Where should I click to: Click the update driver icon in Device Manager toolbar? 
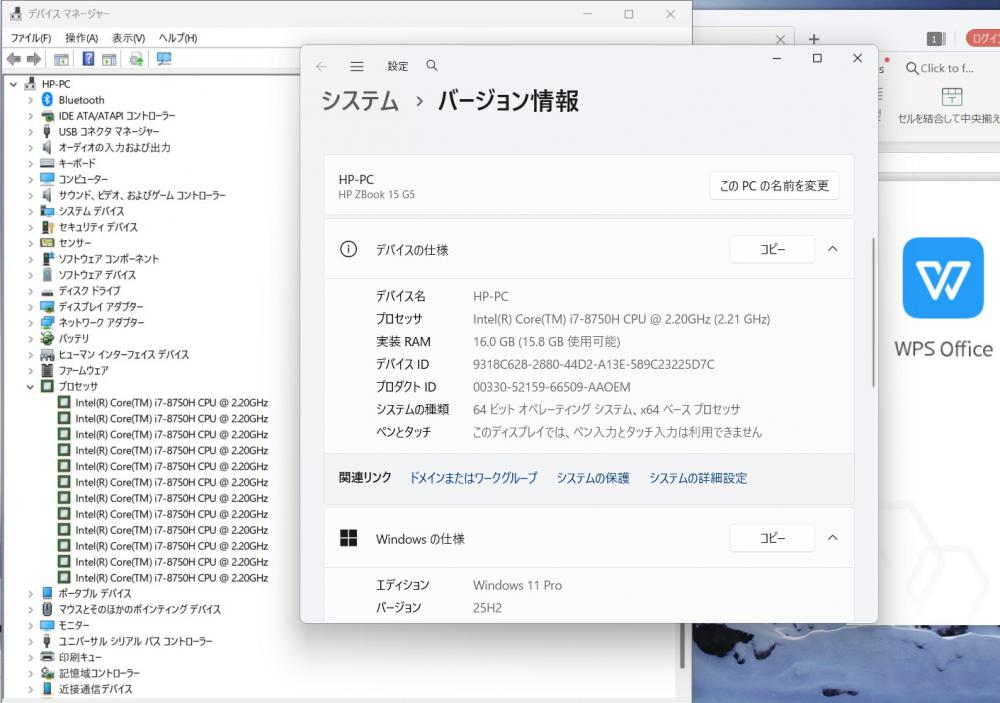[x=136, y=59]
